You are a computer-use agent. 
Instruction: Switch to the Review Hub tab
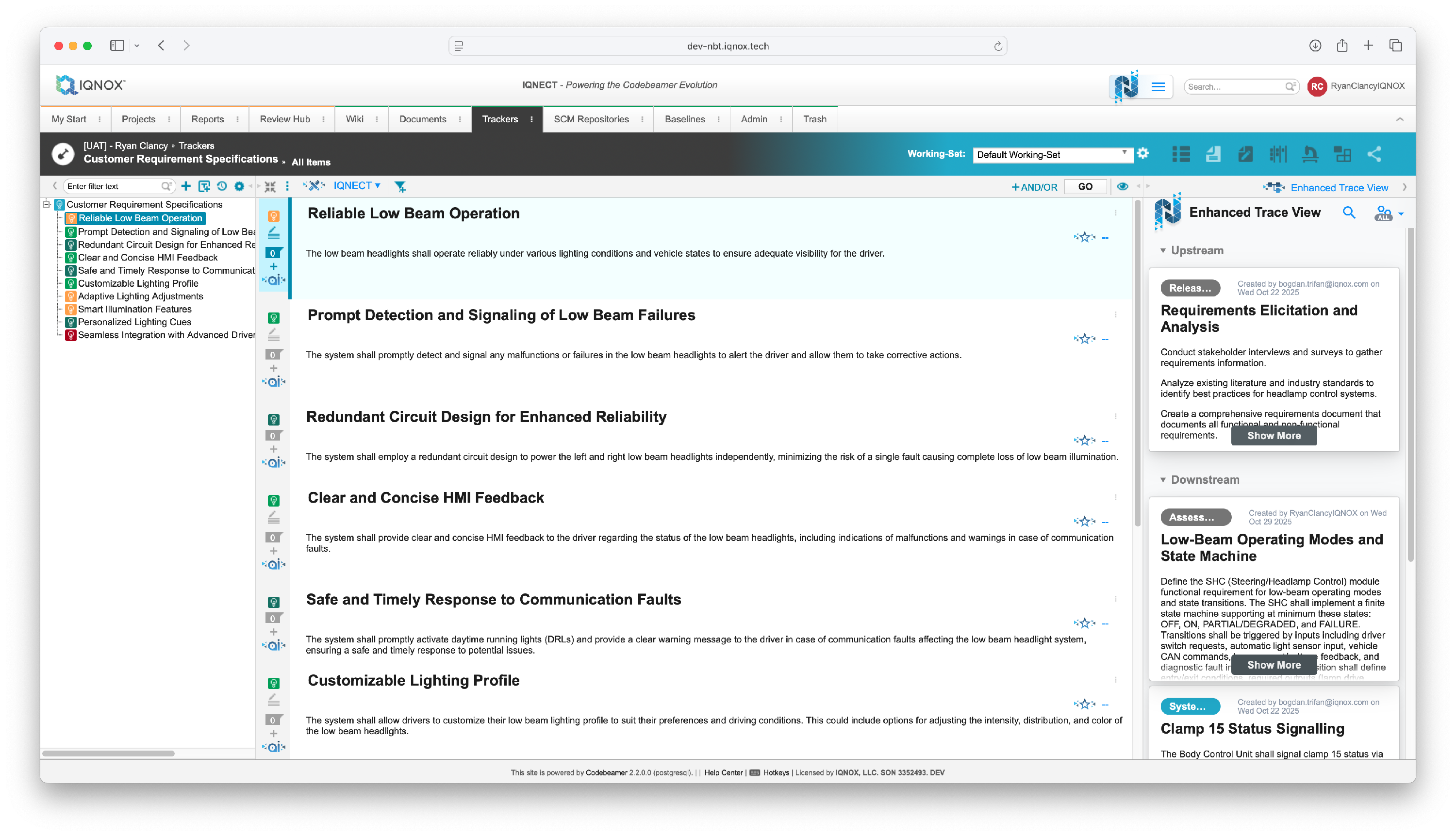[284, 119]
